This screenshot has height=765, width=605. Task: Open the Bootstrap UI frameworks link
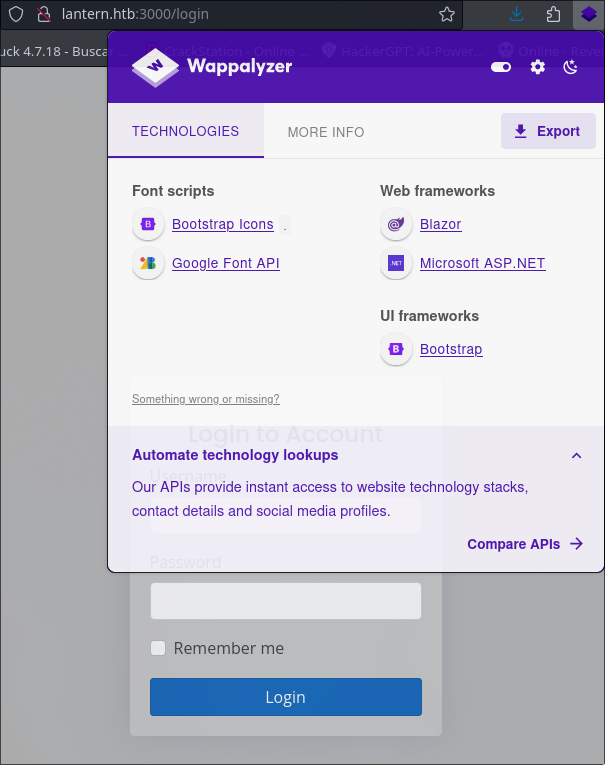(x=451, y=349)
